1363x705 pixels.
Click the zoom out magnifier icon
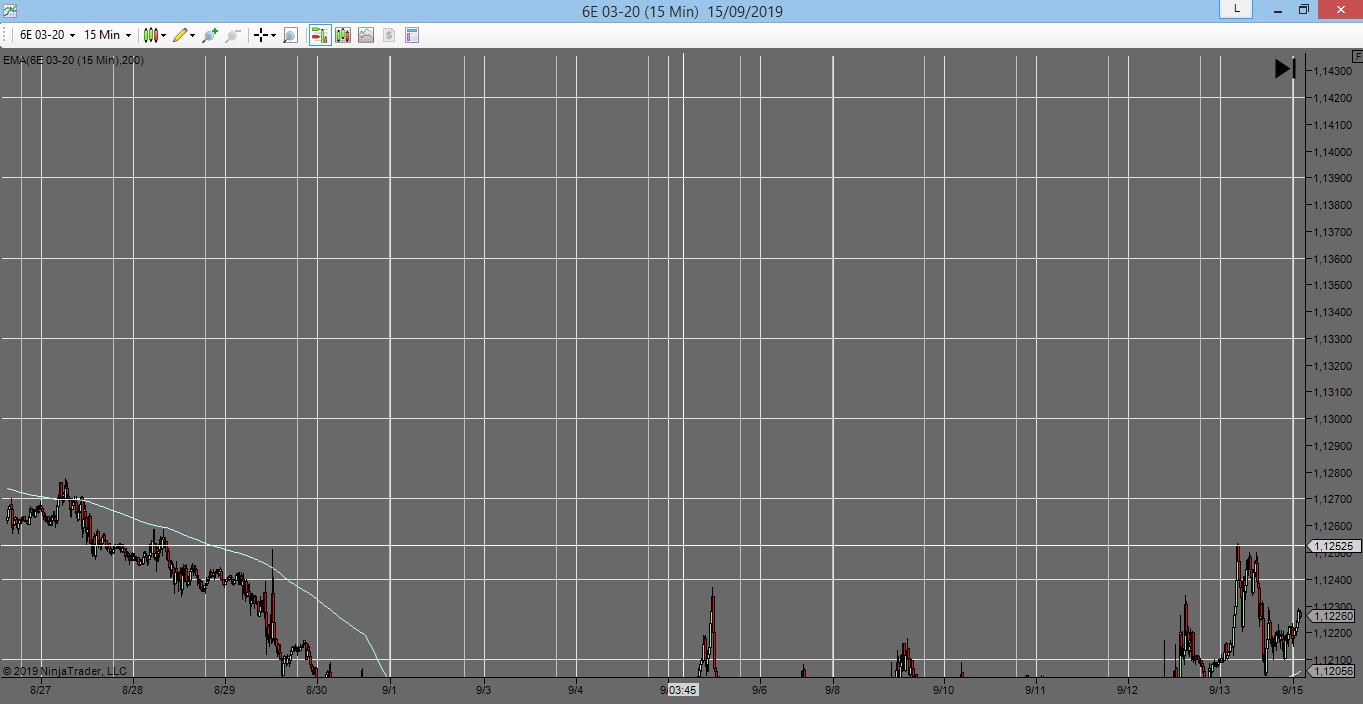tap(232, 35)
